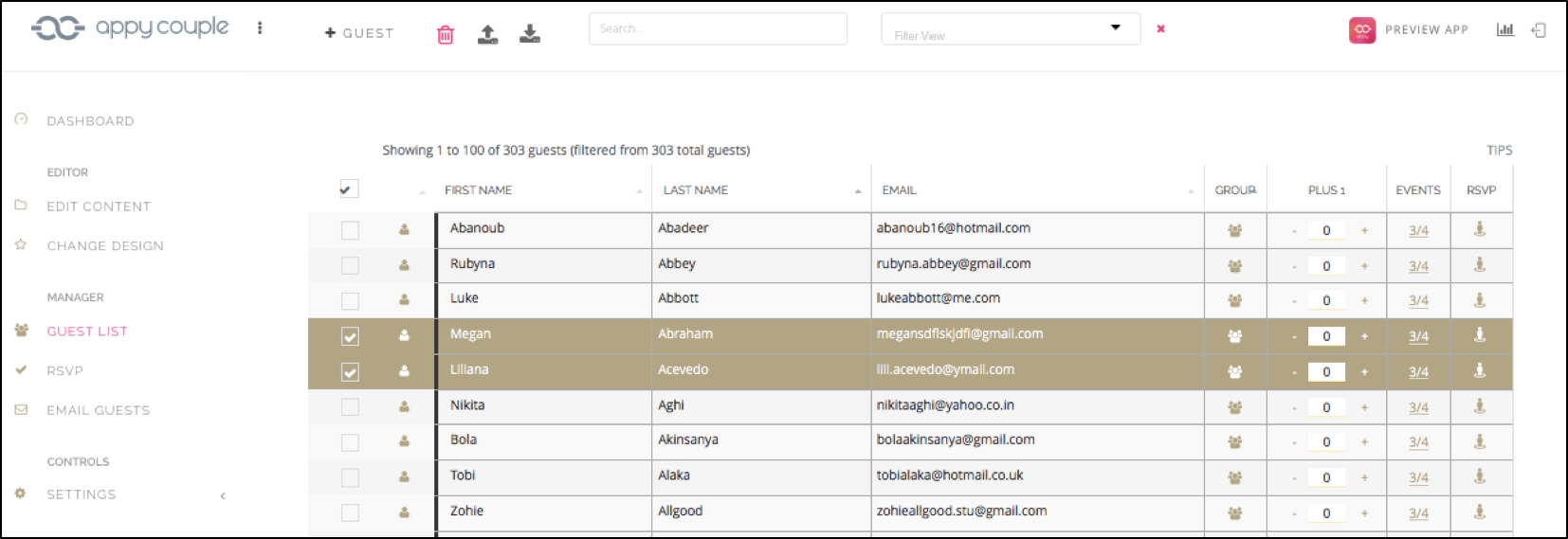Click the logout icon at top right
1568x539 pixels.
tap(1539, 30)
